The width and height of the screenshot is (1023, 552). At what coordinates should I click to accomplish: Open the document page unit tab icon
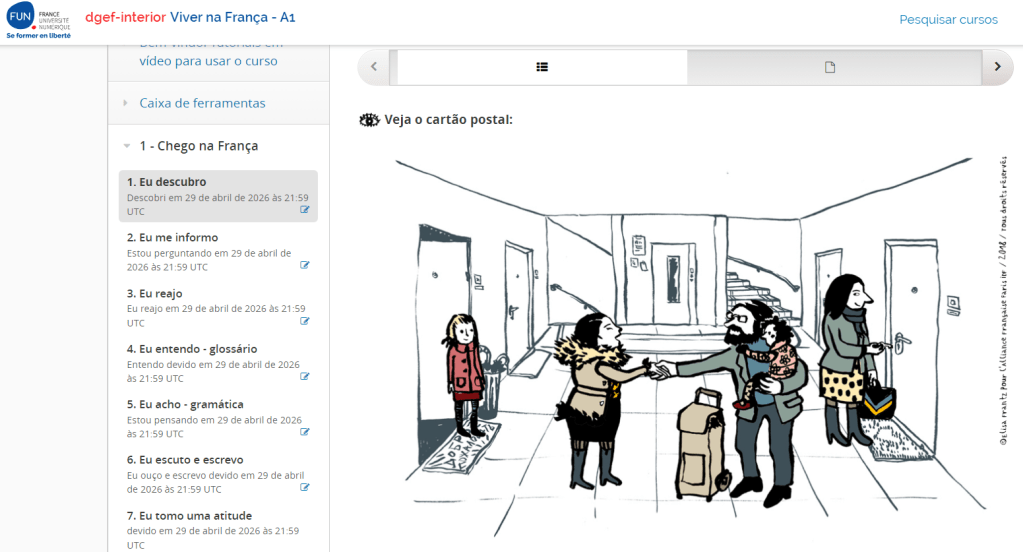pyautogui.click(x=830, y=67)
